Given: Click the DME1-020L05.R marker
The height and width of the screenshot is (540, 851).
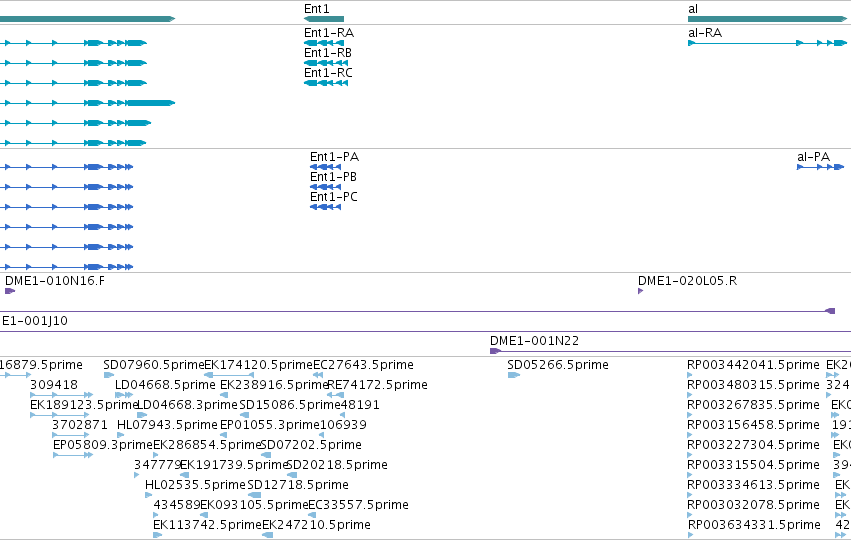Looking at the screenshot, I should point(640,291).
